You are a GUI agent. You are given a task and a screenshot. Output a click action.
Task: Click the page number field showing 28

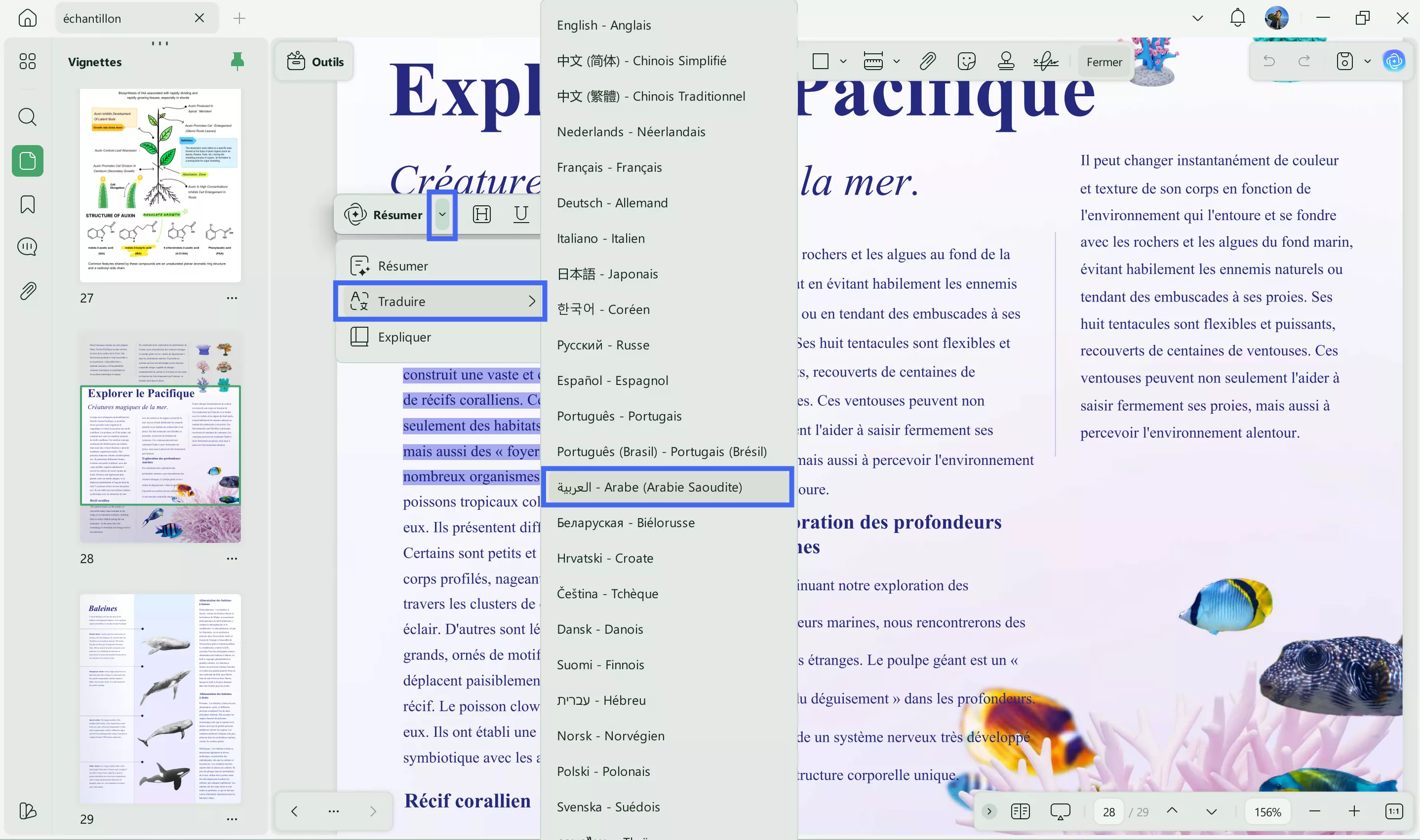[x=1108, y=812]
